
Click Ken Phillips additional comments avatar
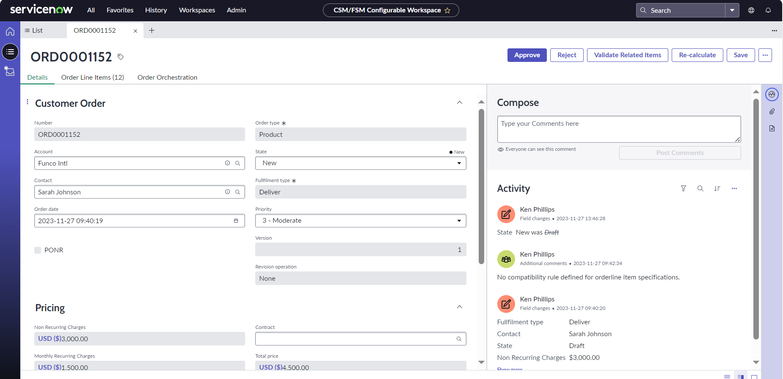point(506,259)
